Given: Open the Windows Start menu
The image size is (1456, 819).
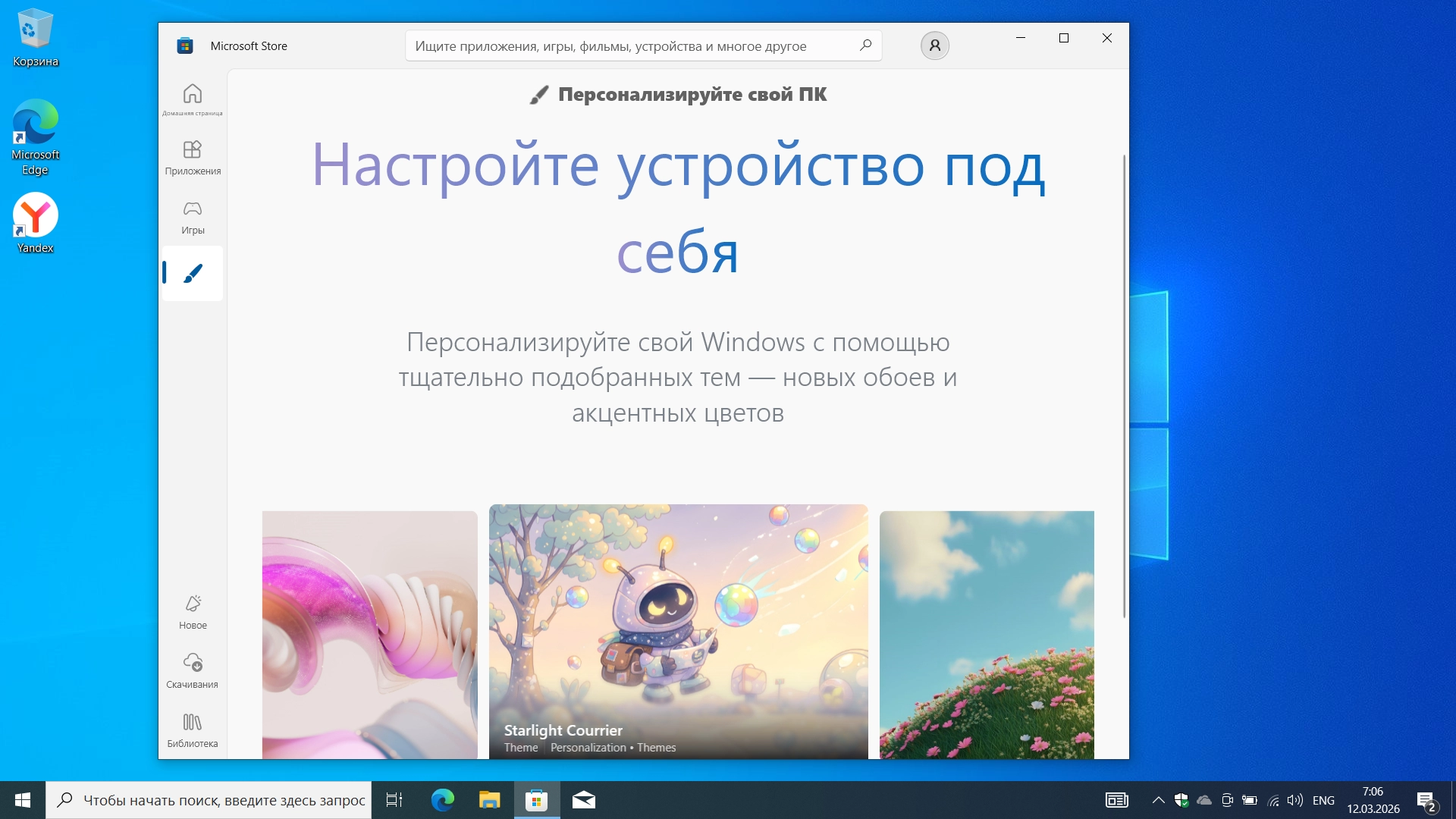Looking at the screenshot, I should (22, 800).
